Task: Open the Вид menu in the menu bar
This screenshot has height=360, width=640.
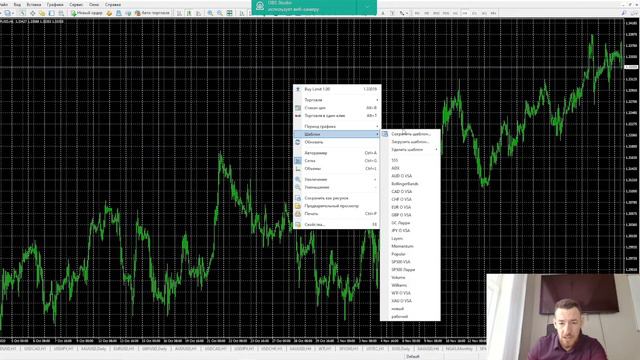Action: 17,4
